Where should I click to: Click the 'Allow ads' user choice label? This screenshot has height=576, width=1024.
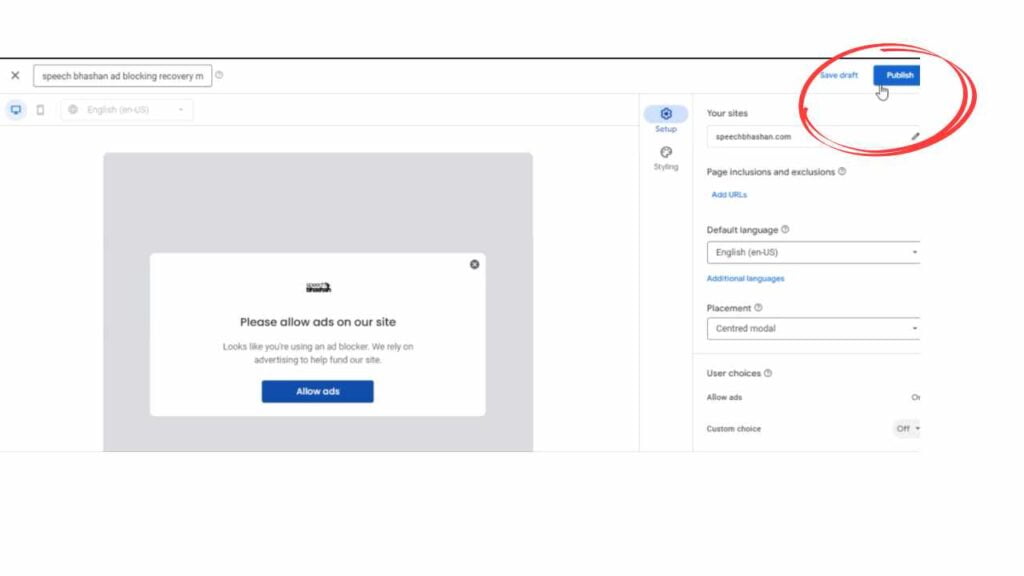click(x=724, y=397)
